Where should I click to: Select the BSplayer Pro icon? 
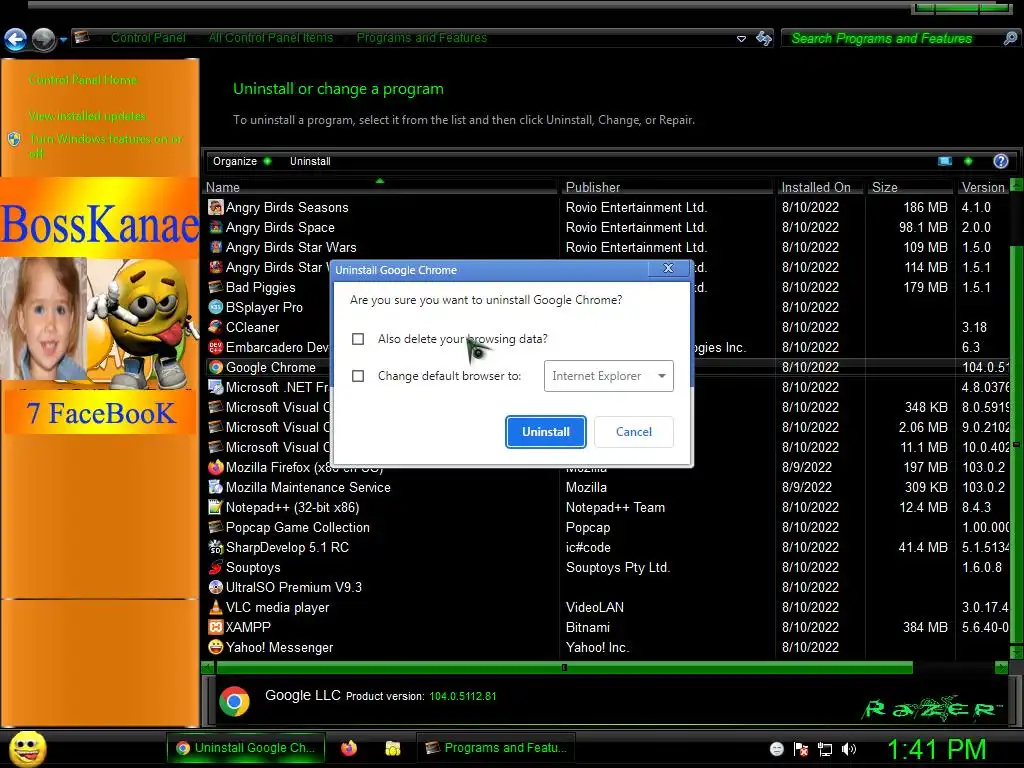tap(216, 308)
